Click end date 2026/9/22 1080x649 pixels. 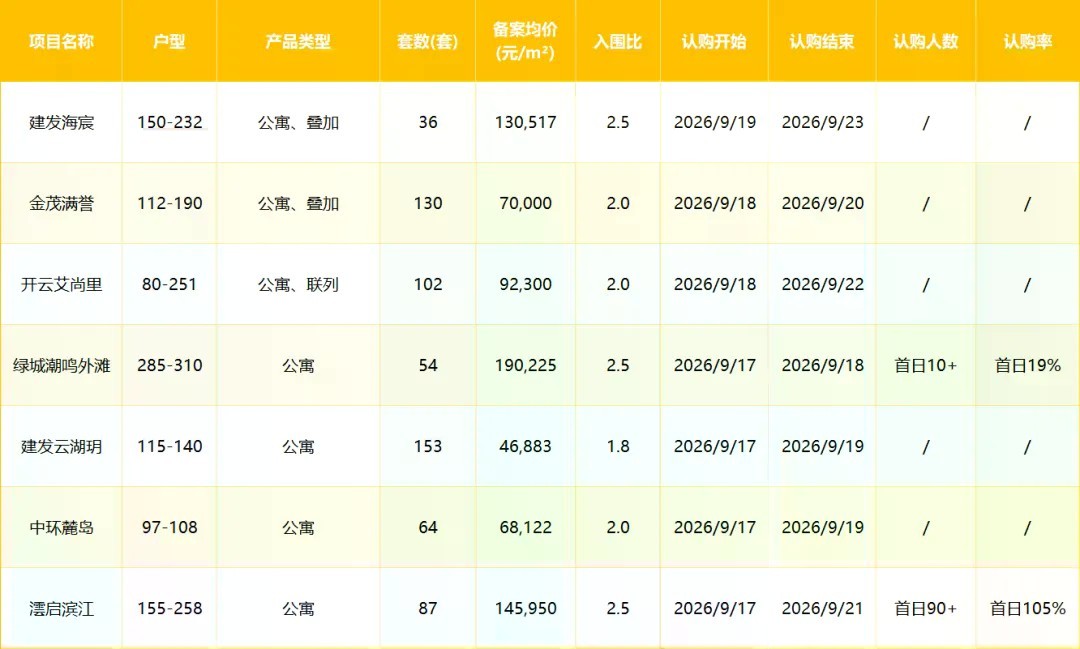point(822,285)
